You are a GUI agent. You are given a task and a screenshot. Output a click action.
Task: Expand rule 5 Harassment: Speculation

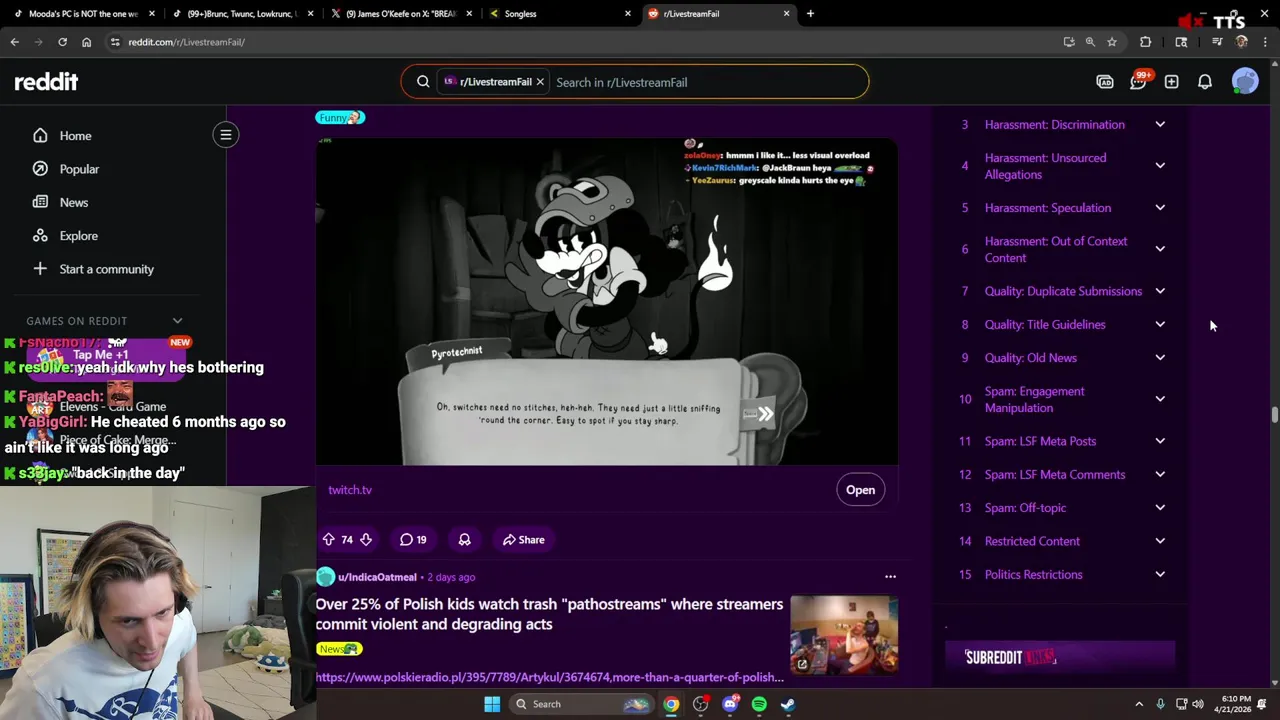1160,208
